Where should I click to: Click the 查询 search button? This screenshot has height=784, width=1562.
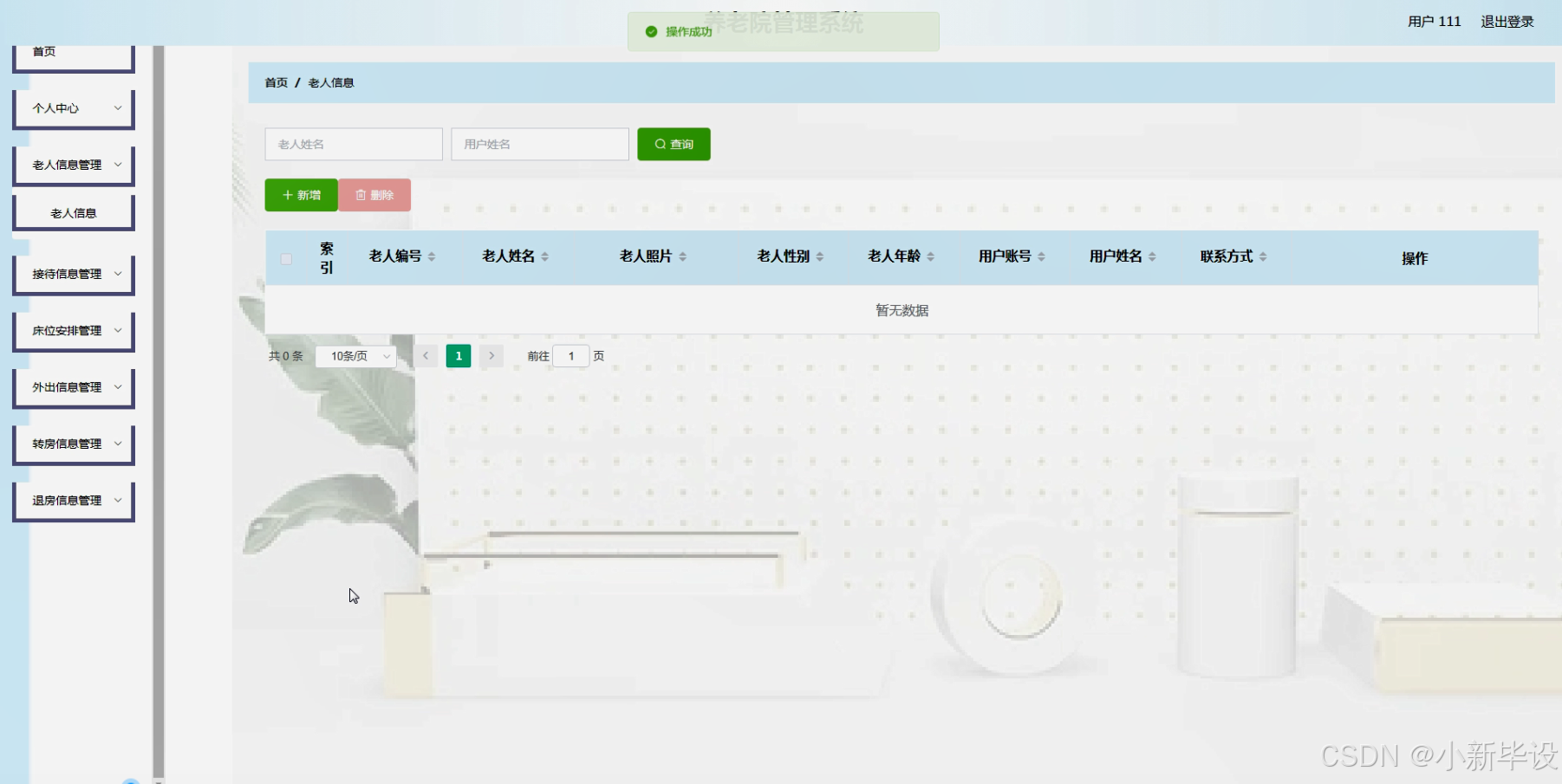coord(674,144)
